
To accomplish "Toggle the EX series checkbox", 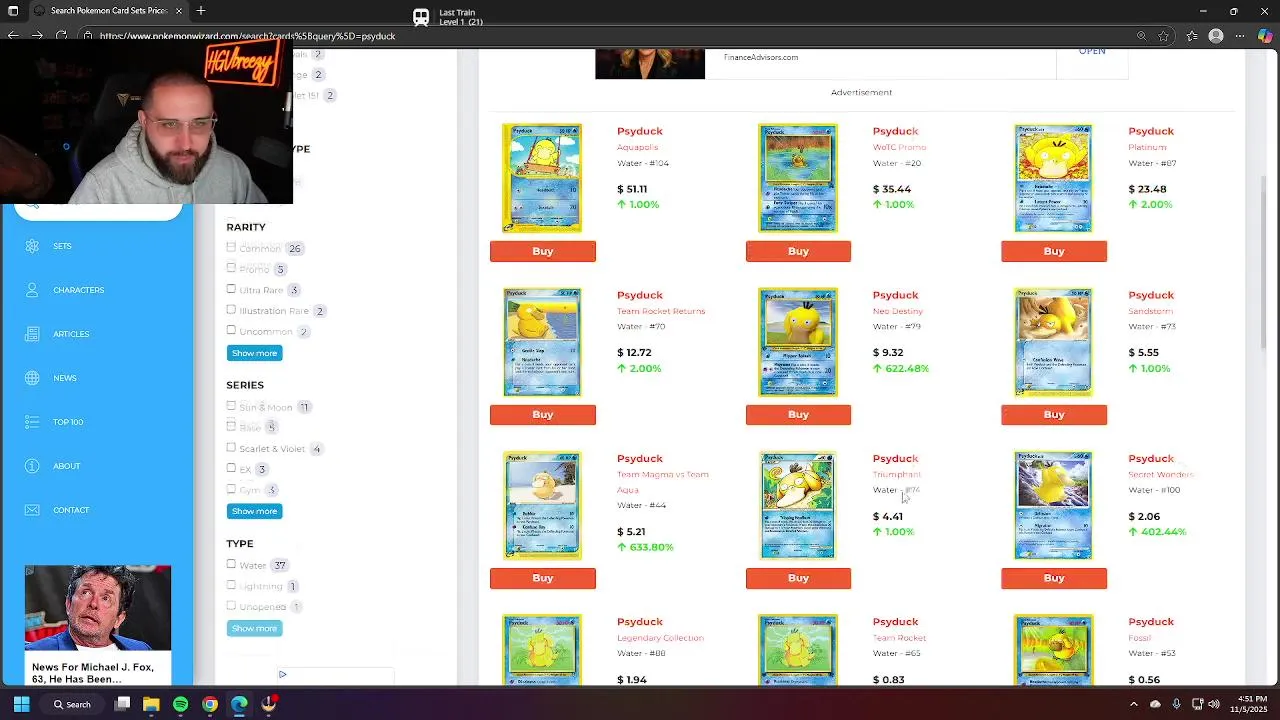I will [x=231, y=468].
